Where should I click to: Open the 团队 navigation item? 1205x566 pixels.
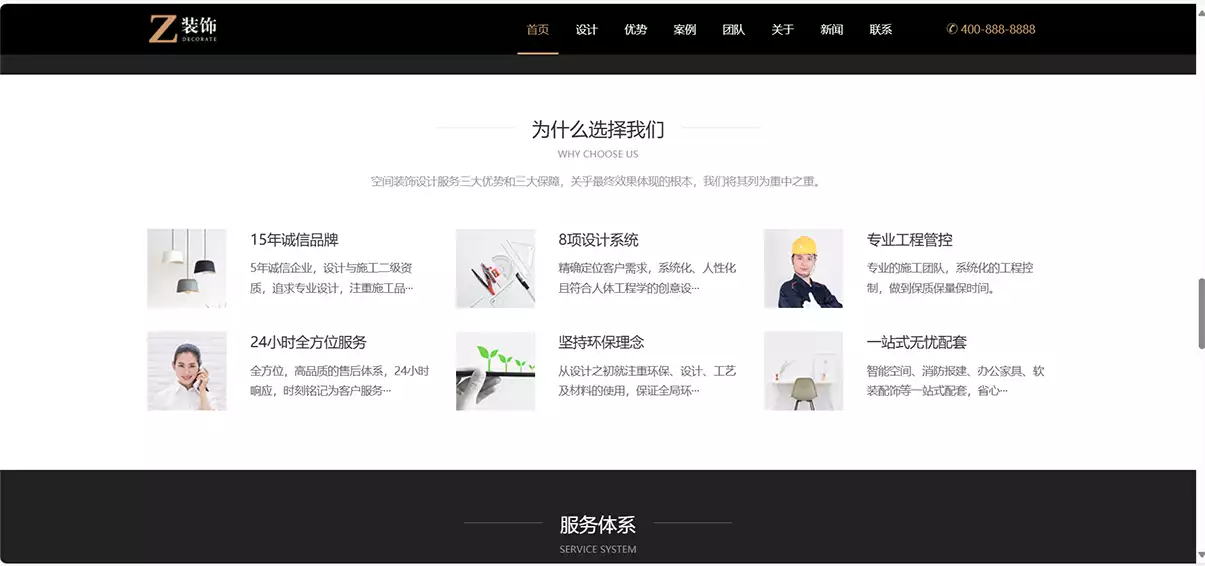(x=734, y=30)
